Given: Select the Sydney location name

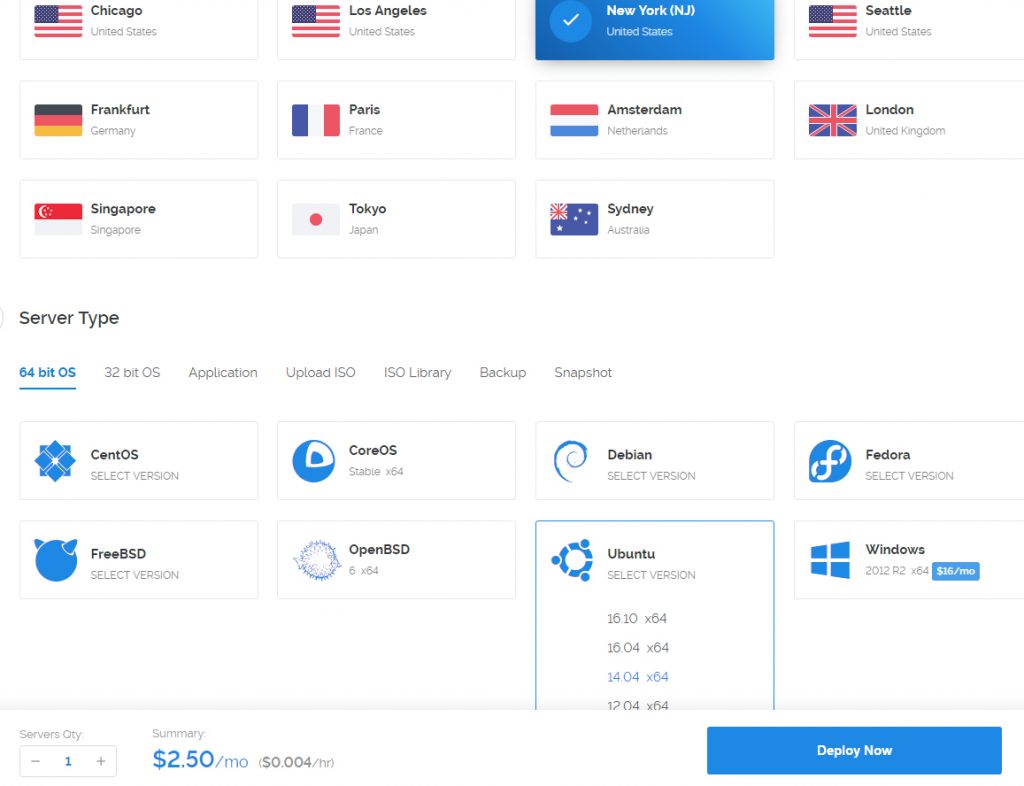Looking at the screenshot, I should (630, 209).
